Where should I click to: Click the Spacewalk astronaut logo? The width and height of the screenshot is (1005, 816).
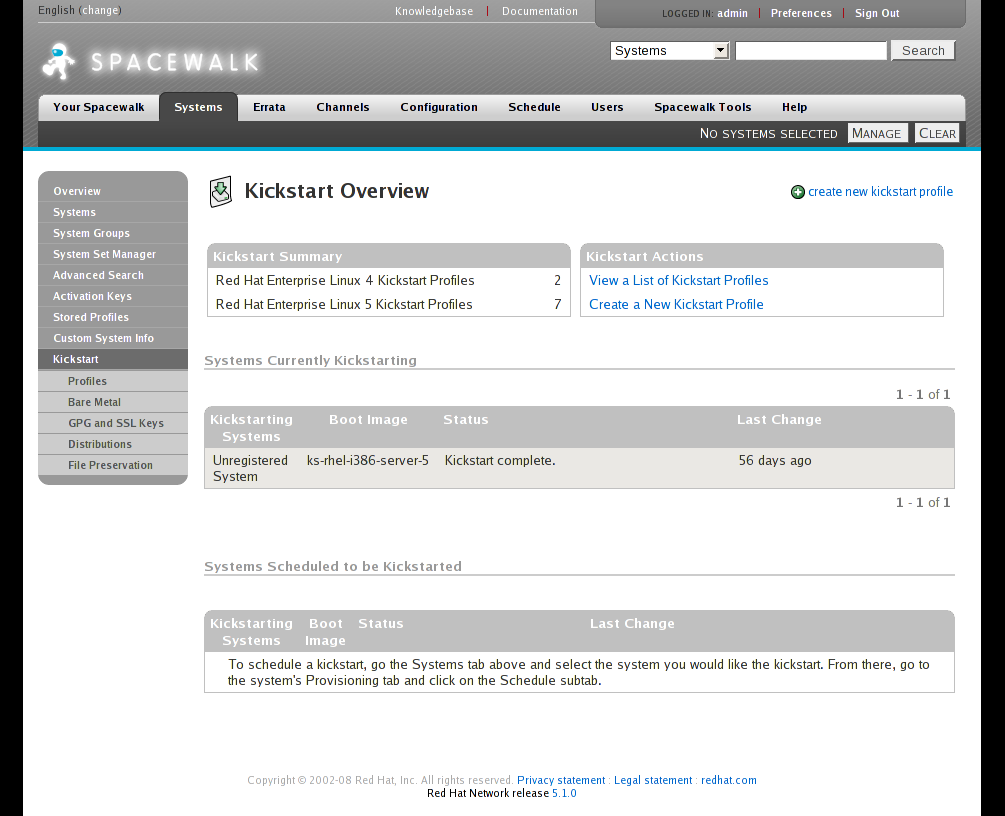[59, 62]
